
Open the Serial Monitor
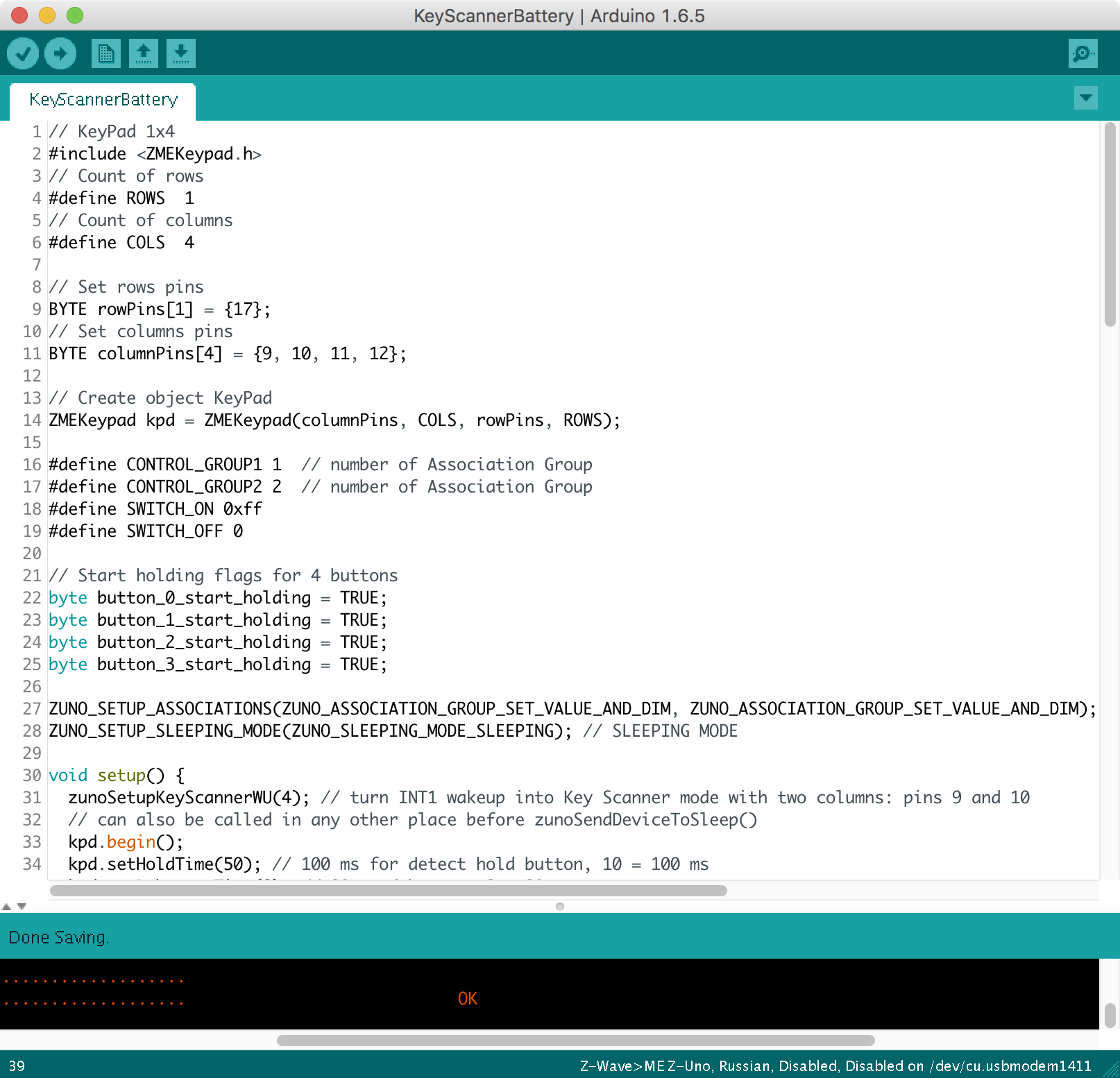(1083, 53)
